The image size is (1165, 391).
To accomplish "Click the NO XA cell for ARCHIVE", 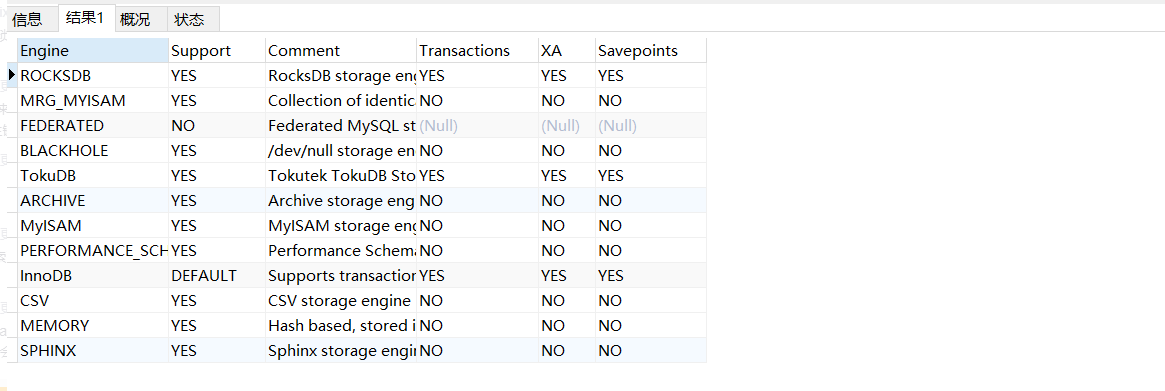I will (567, 201).
